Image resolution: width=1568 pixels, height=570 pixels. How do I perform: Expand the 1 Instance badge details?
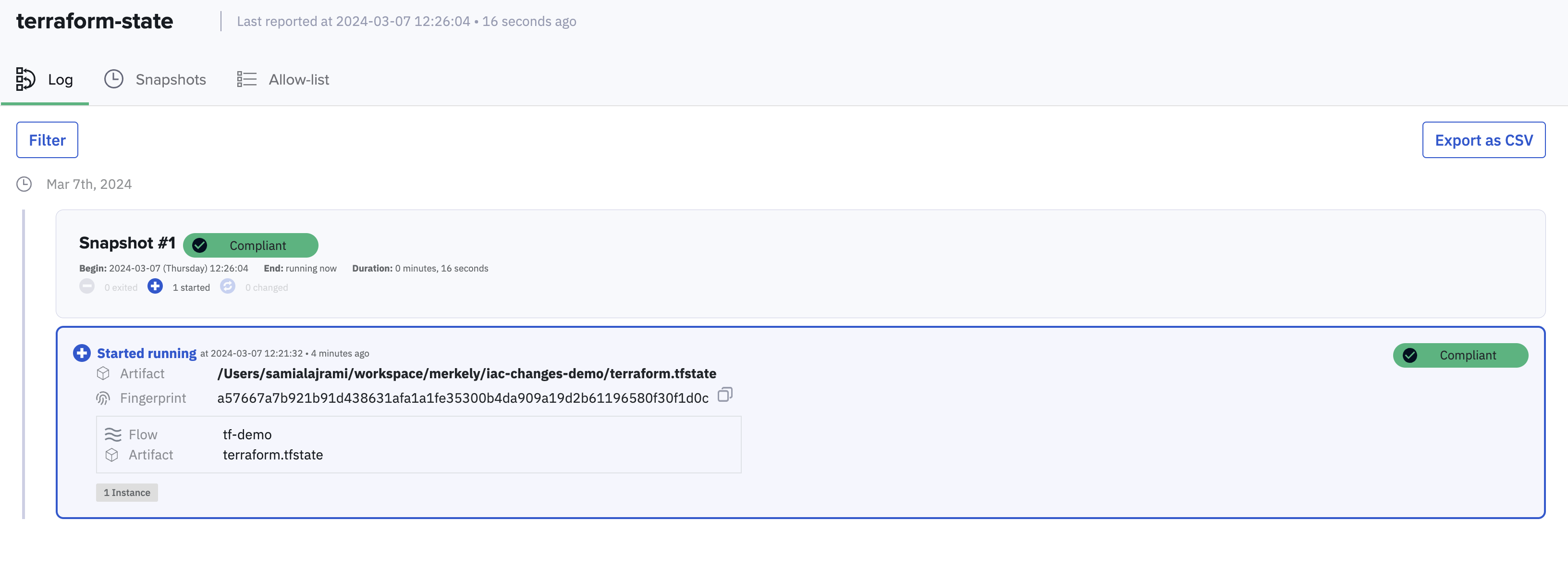point(127,492)
